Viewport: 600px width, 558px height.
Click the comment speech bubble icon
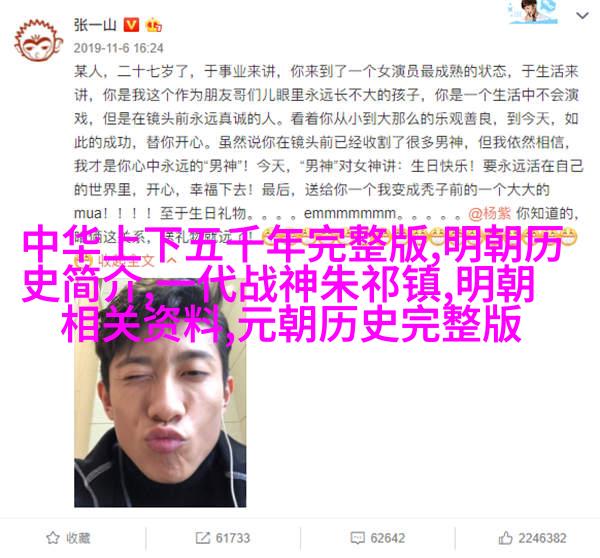(357, 538)
